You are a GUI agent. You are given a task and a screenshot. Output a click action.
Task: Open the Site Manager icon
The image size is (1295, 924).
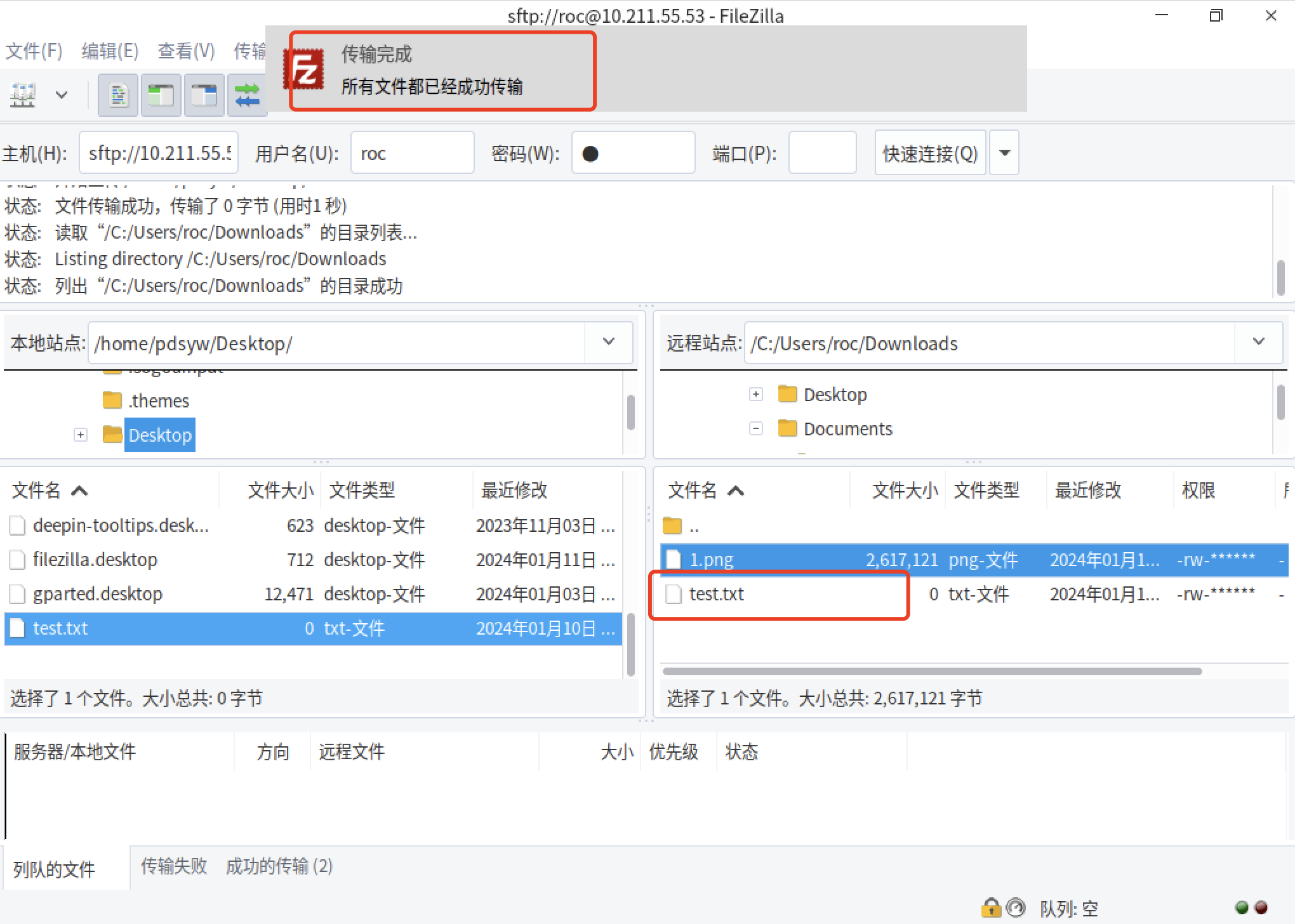coord(23,95)
